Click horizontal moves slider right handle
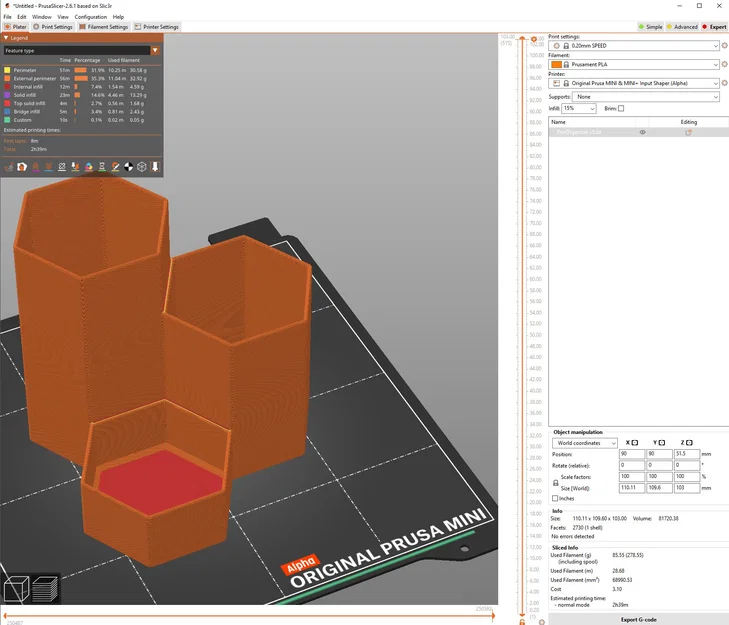The height and width of the screenshot is (625, 729). pyautogui.click(x=493, y=616)
